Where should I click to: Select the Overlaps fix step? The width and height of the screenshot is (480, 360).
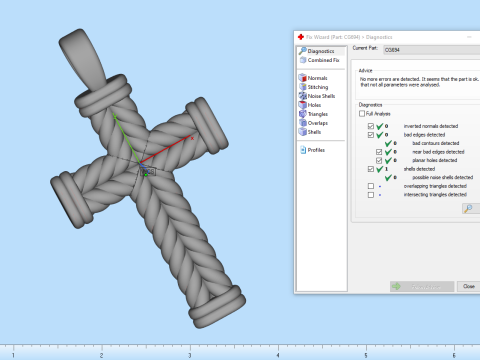313,123
